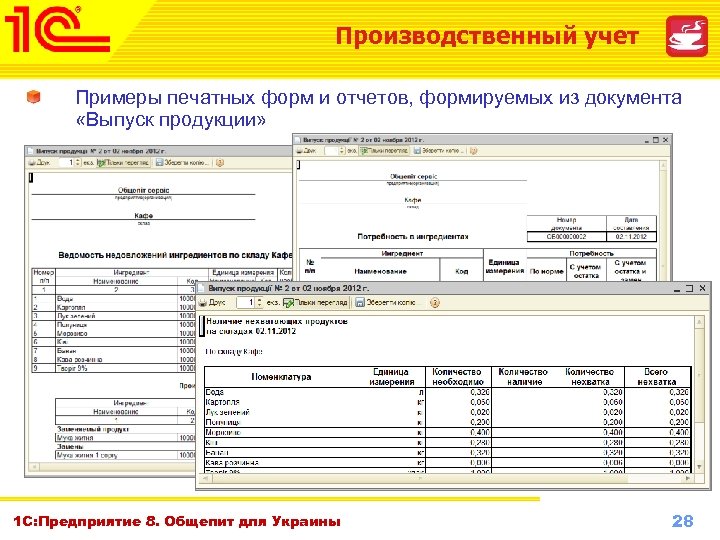Click help icon in left back window
Viewport: 720px width, 540px height.
[219, 163]
